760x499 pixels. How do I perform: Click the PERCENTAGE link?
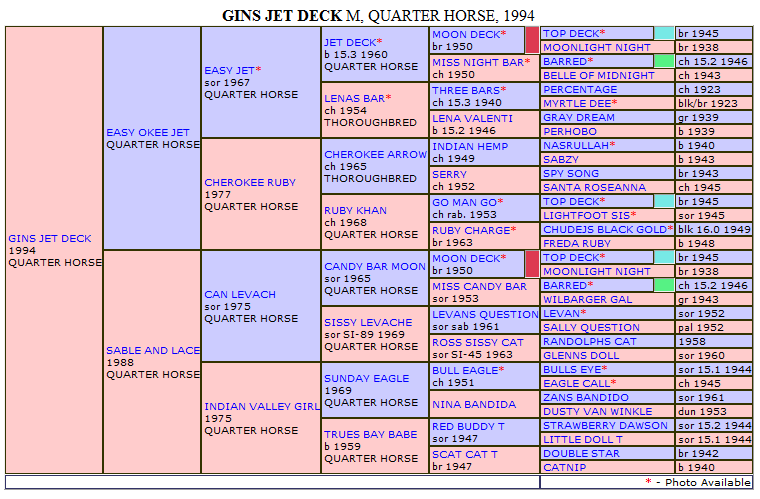580,90
